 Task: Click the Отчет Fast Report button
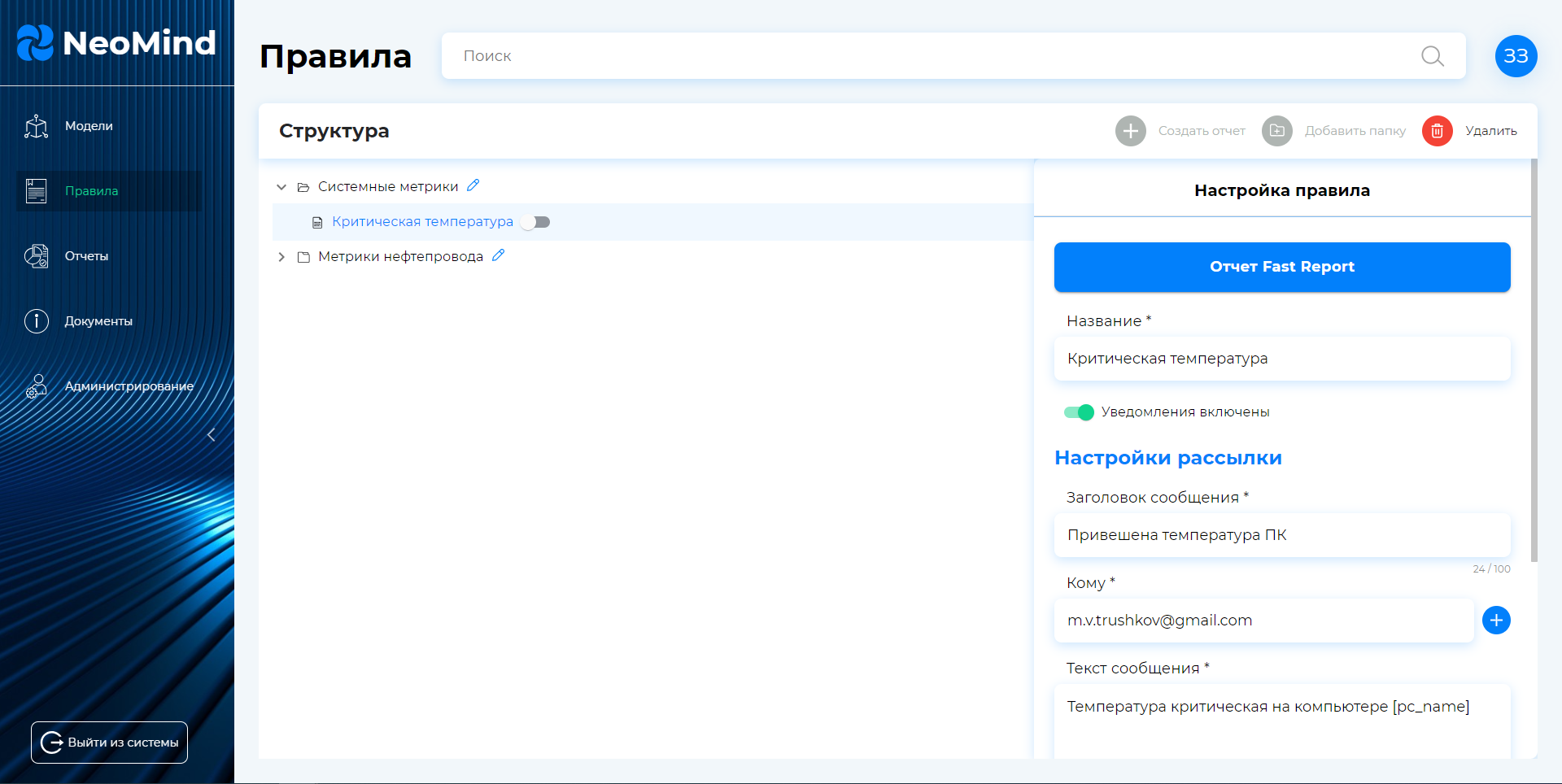point(1282,267)
